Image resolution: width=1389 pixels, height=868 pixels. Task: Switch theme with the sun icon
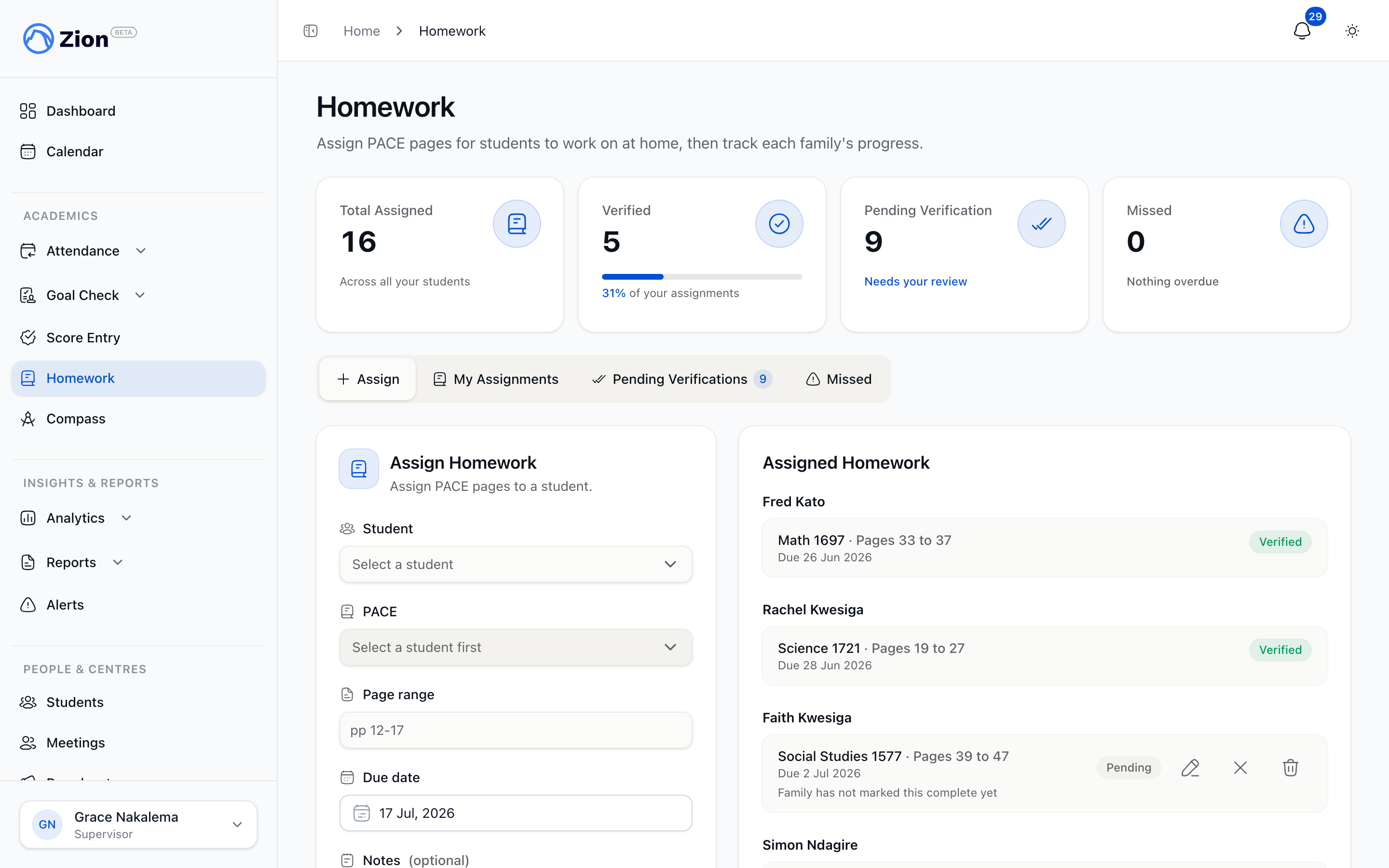[x=1352, y=31]
